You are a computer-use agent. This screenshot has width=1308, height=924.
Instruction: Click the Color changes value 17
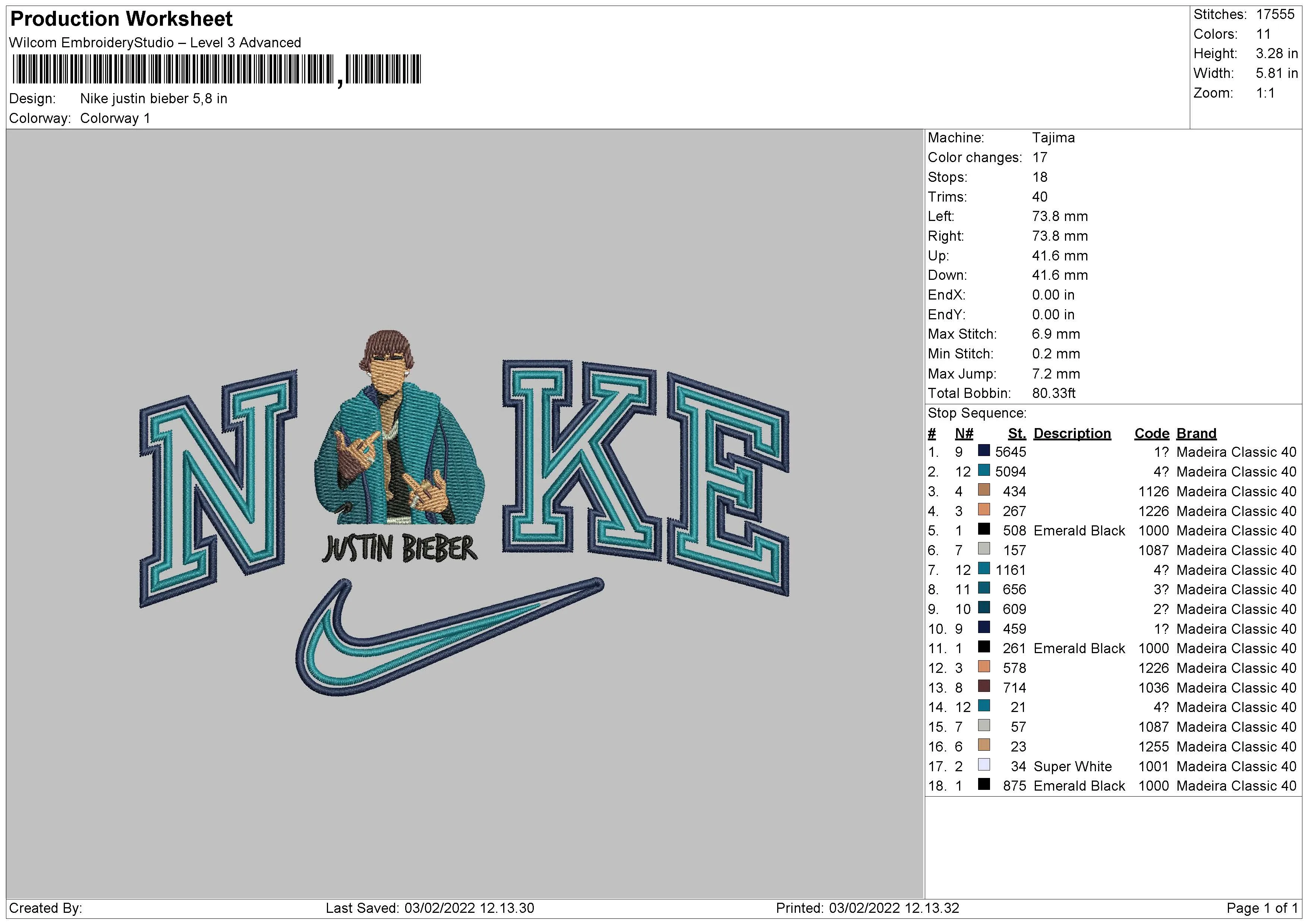[x=1040, y=158]
